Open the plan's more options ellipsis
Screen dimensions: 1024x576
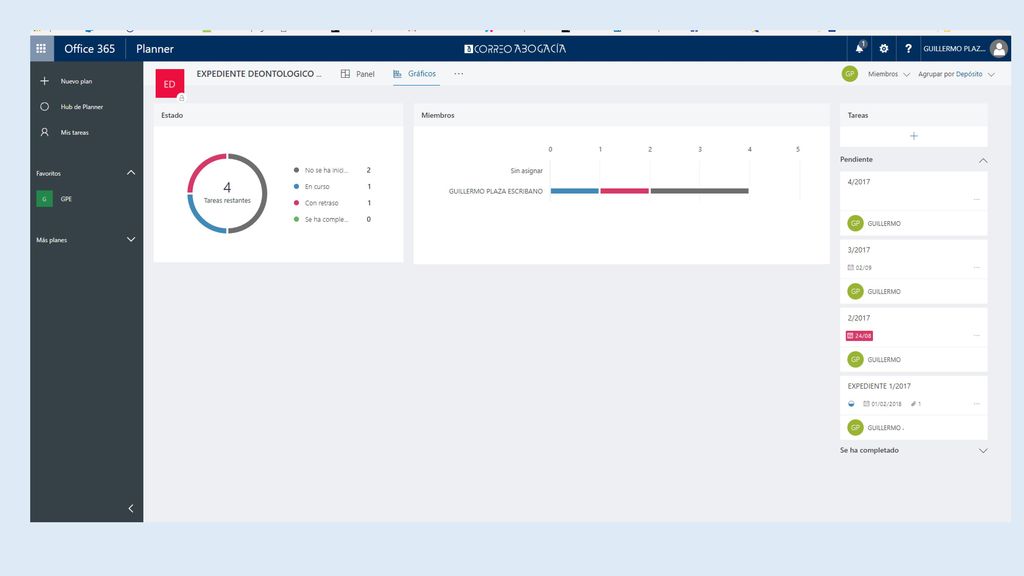458,74
